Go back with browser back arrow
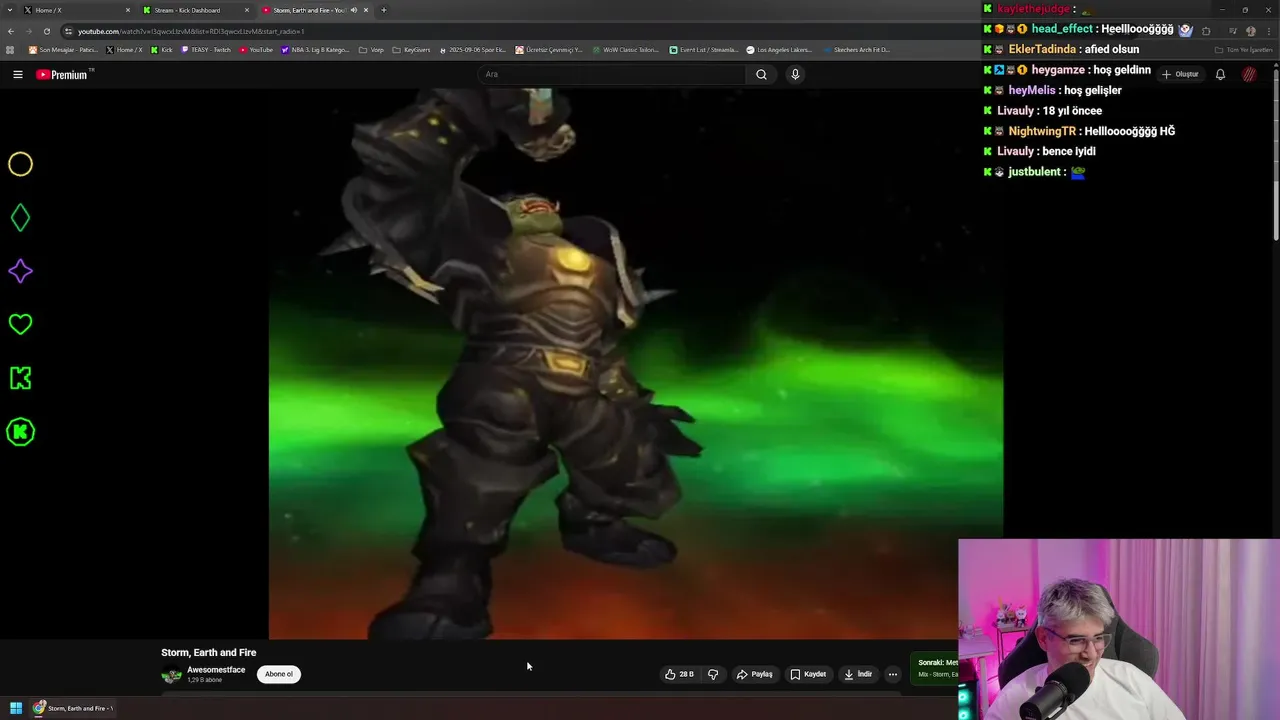 click(x=11, y=31)
